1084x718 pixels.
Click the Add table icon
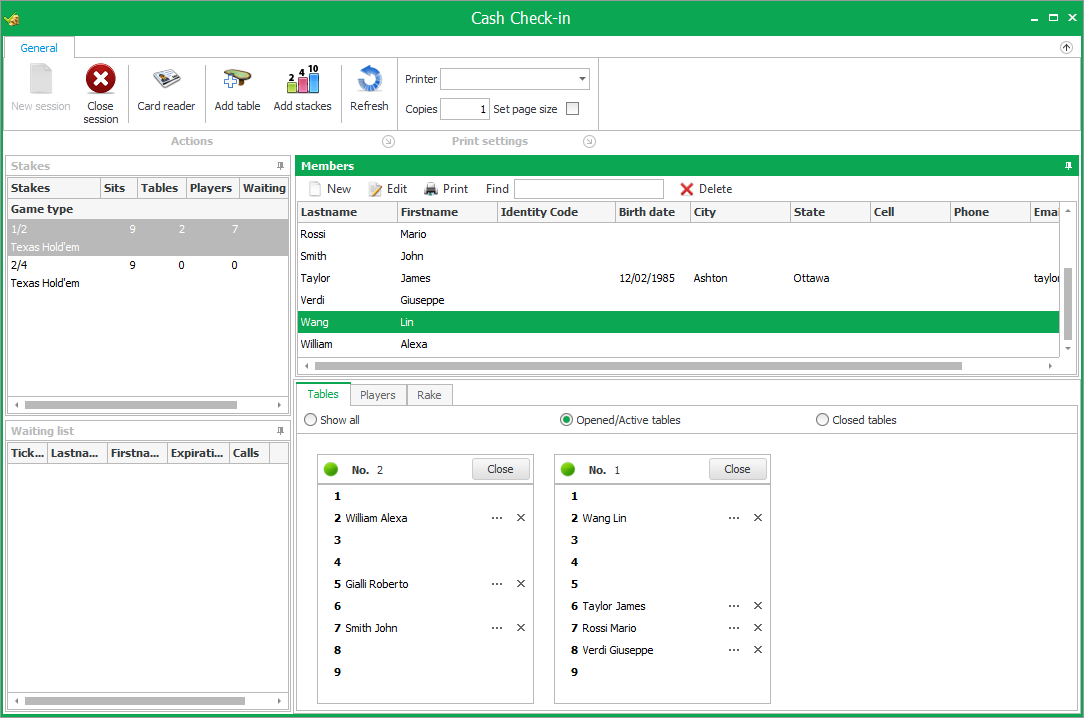[237, 79]
